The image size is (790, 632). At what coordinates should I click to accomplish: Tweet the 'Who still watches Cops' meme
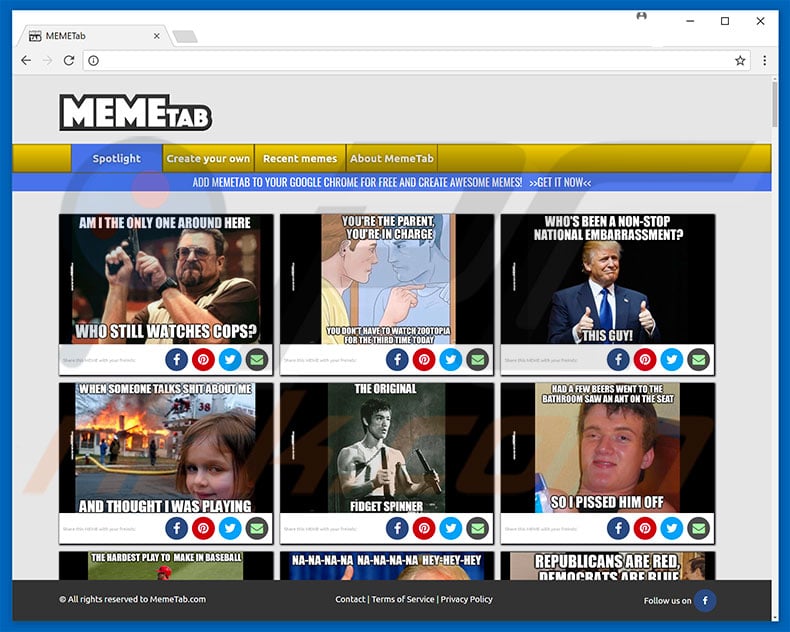[230, 360]
